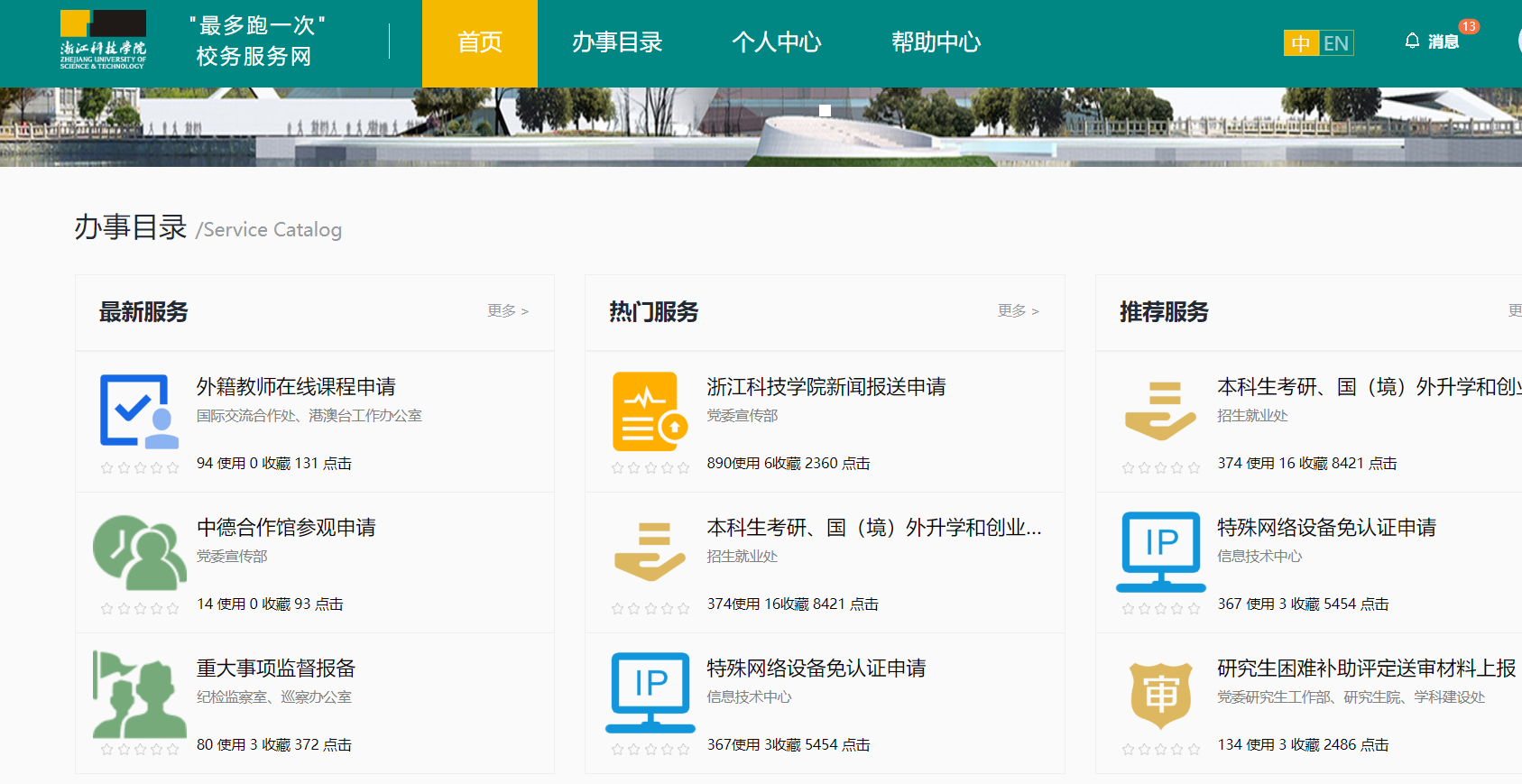
Task: Rate 外籍教师在线课程申请 with the star rating
Action: click(x=140, y=467)
